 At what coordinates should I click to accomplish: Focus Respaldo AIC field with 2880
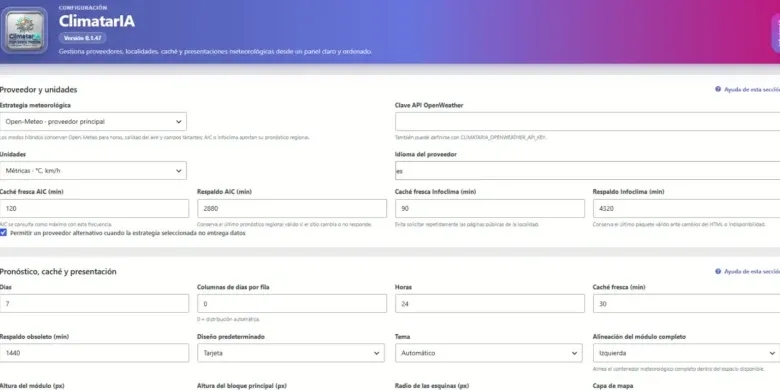[292, 208]
